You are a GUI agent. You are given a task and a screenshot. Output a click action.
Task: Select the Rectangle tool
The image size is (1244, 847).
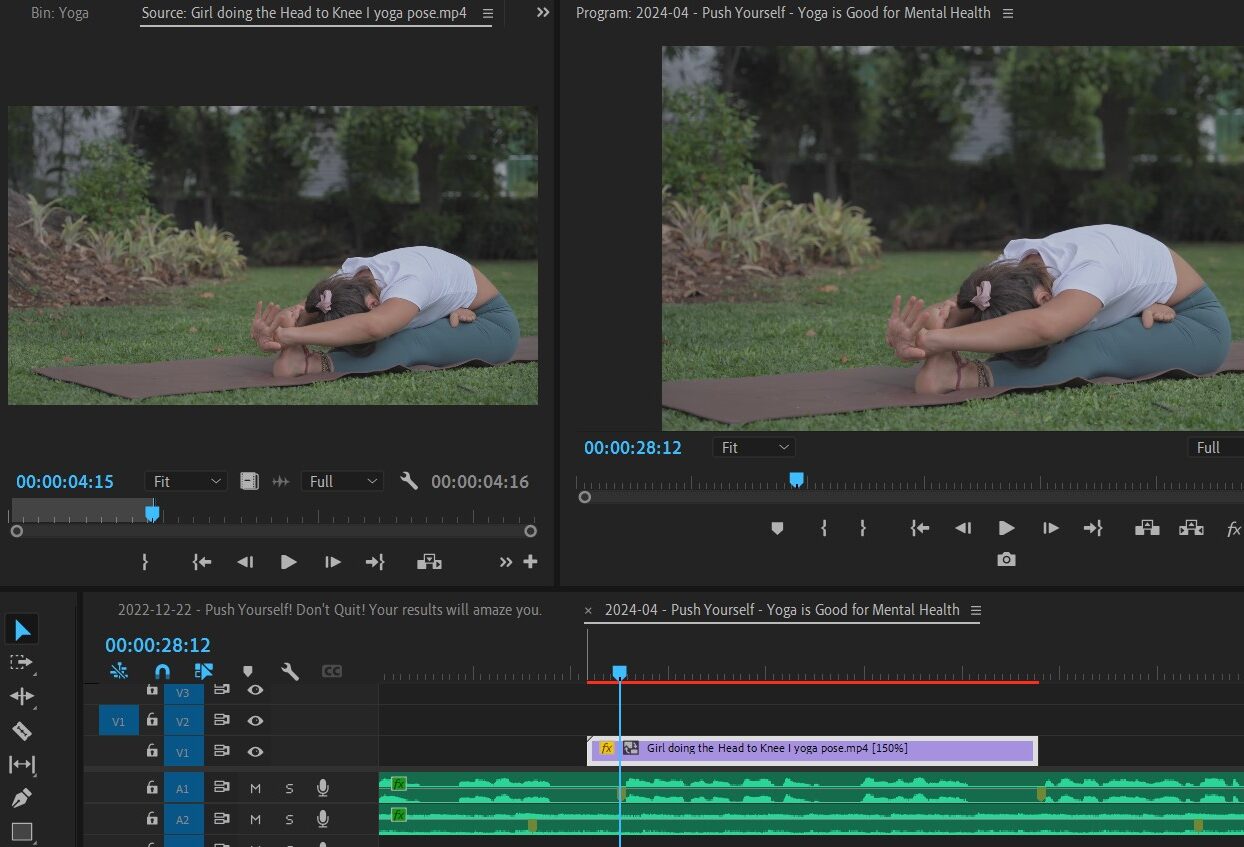coord(22,831)
